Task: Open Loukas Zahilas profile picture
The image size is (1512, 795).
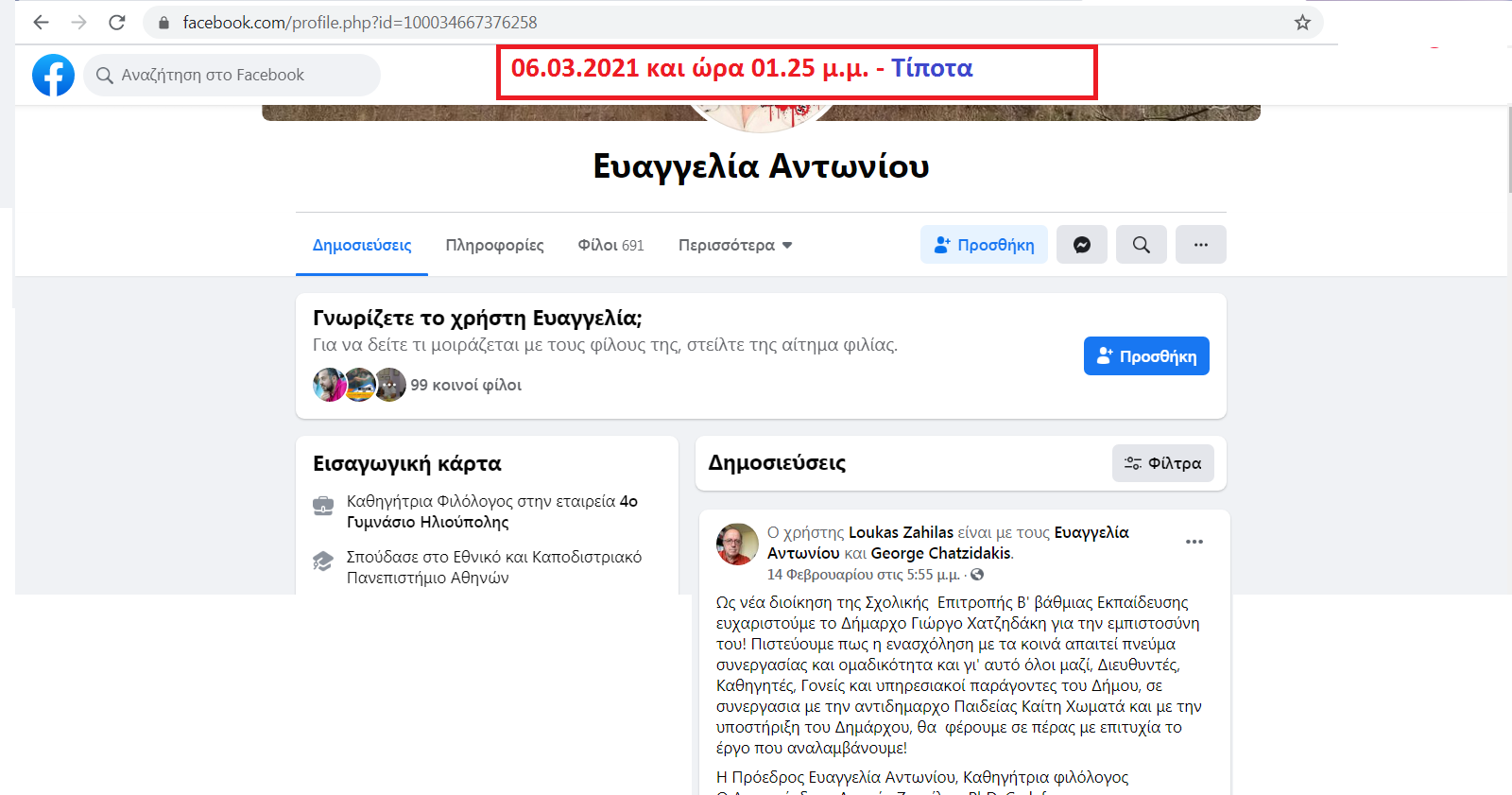Action: 737,544
